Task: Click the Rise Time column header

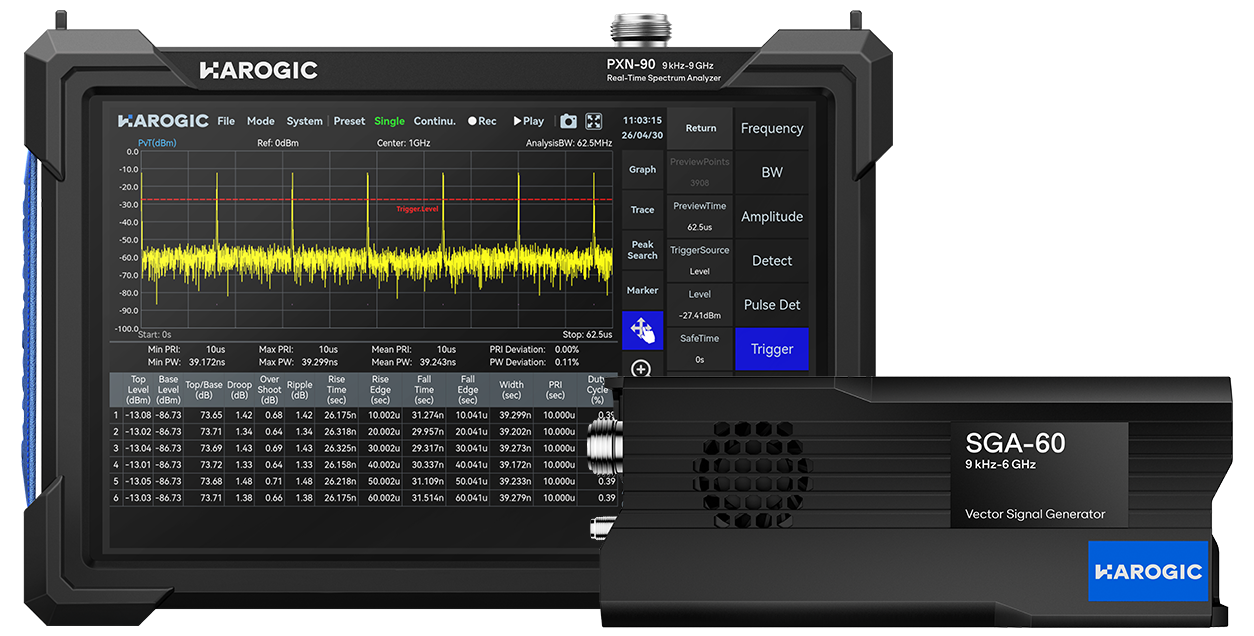Action: point(337,390)
